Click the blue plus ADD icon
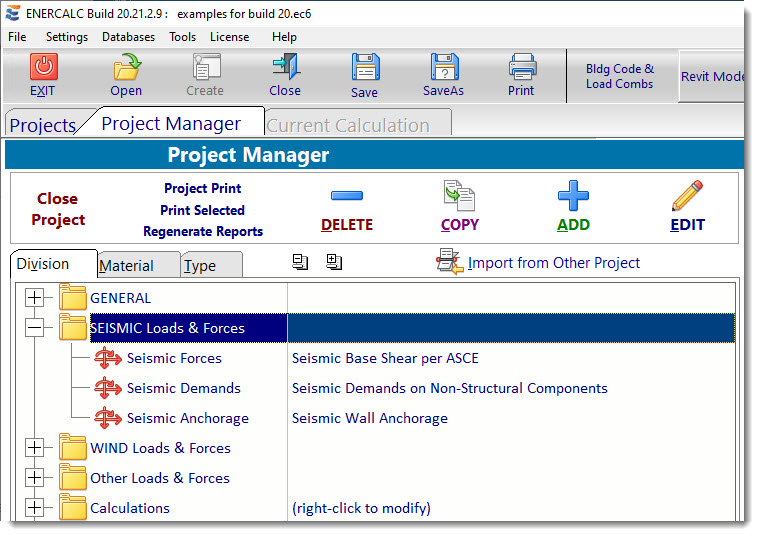The image size is (759, 536). pos(573,195)
